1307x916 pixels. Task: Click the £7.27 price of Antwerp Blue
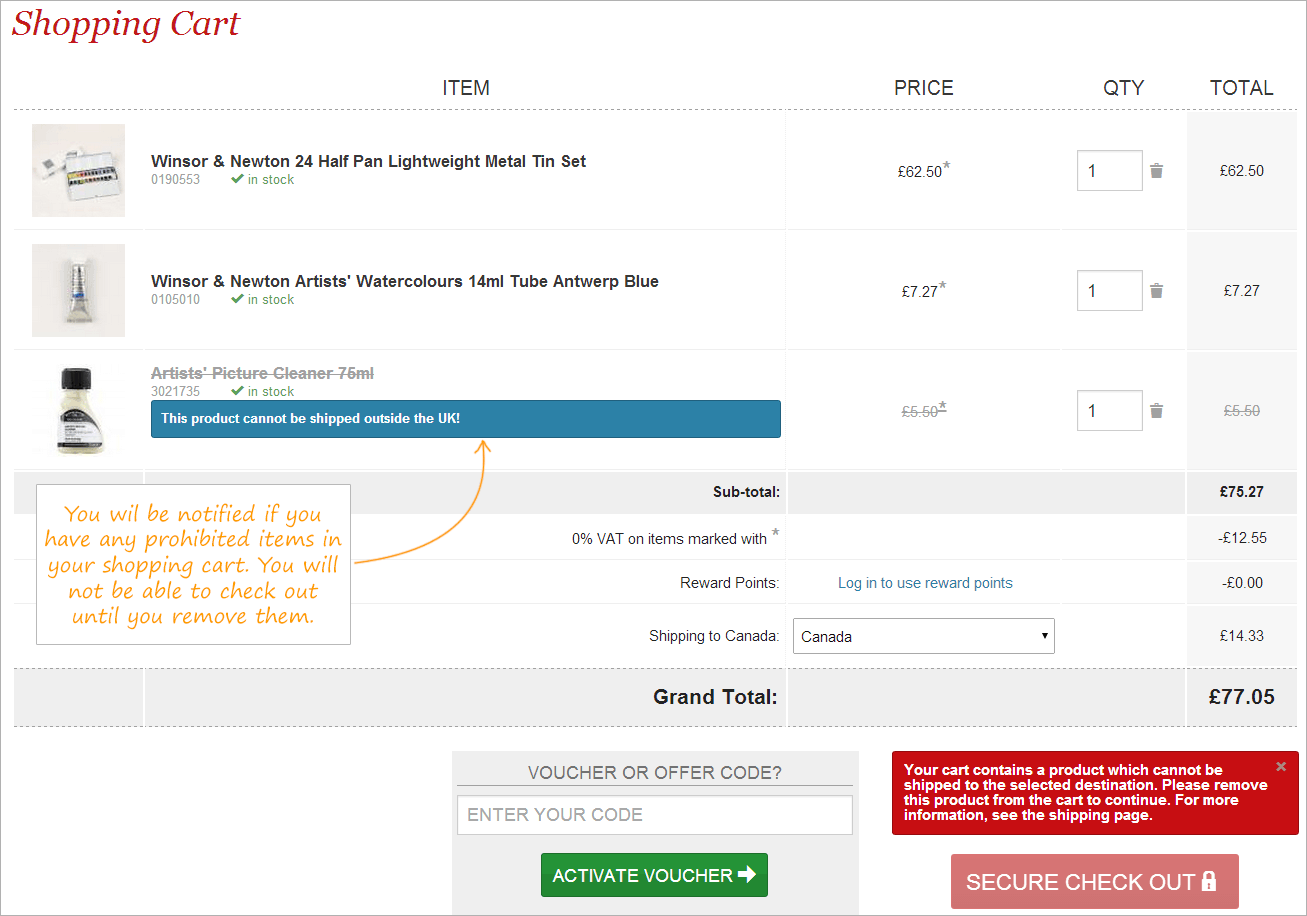(x=920, y=292)
